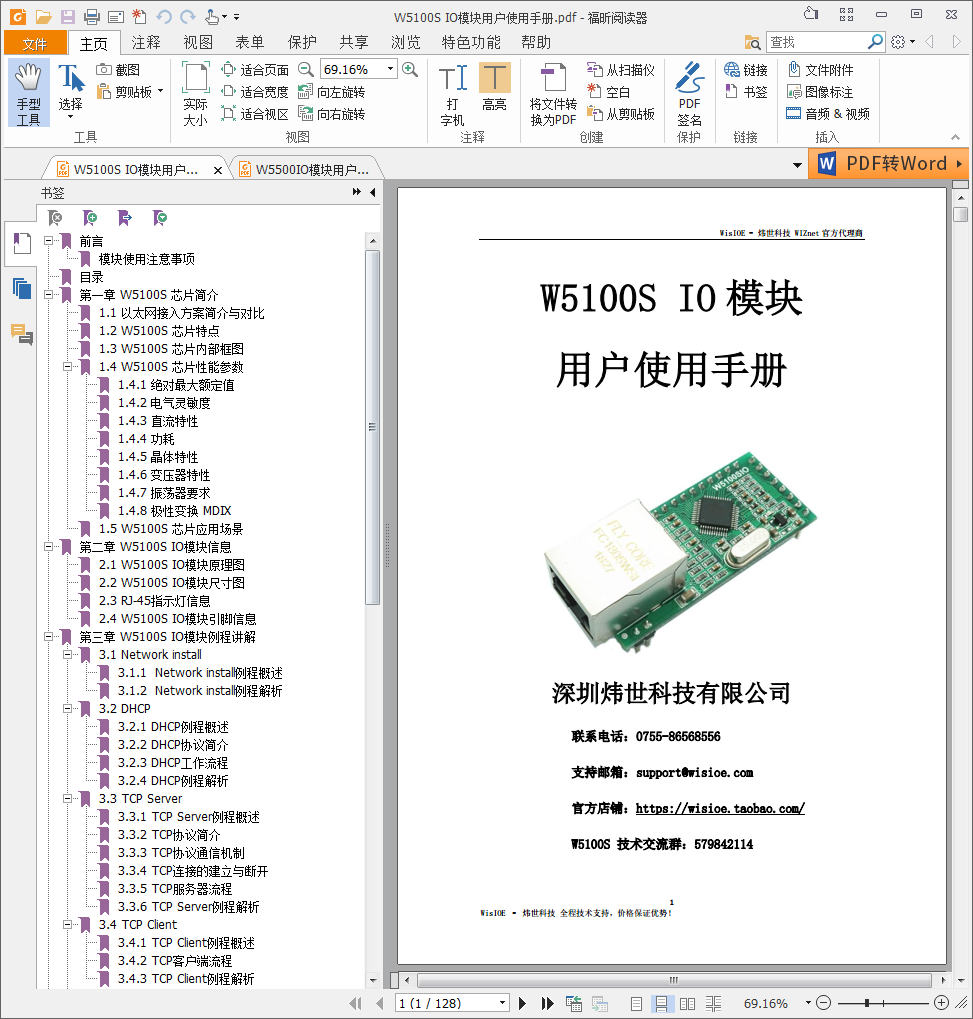Screen dimensions: 973x1019
Task: Open bookmark 3.3.2 TCP协议简介
Action: tap(169, 835)
